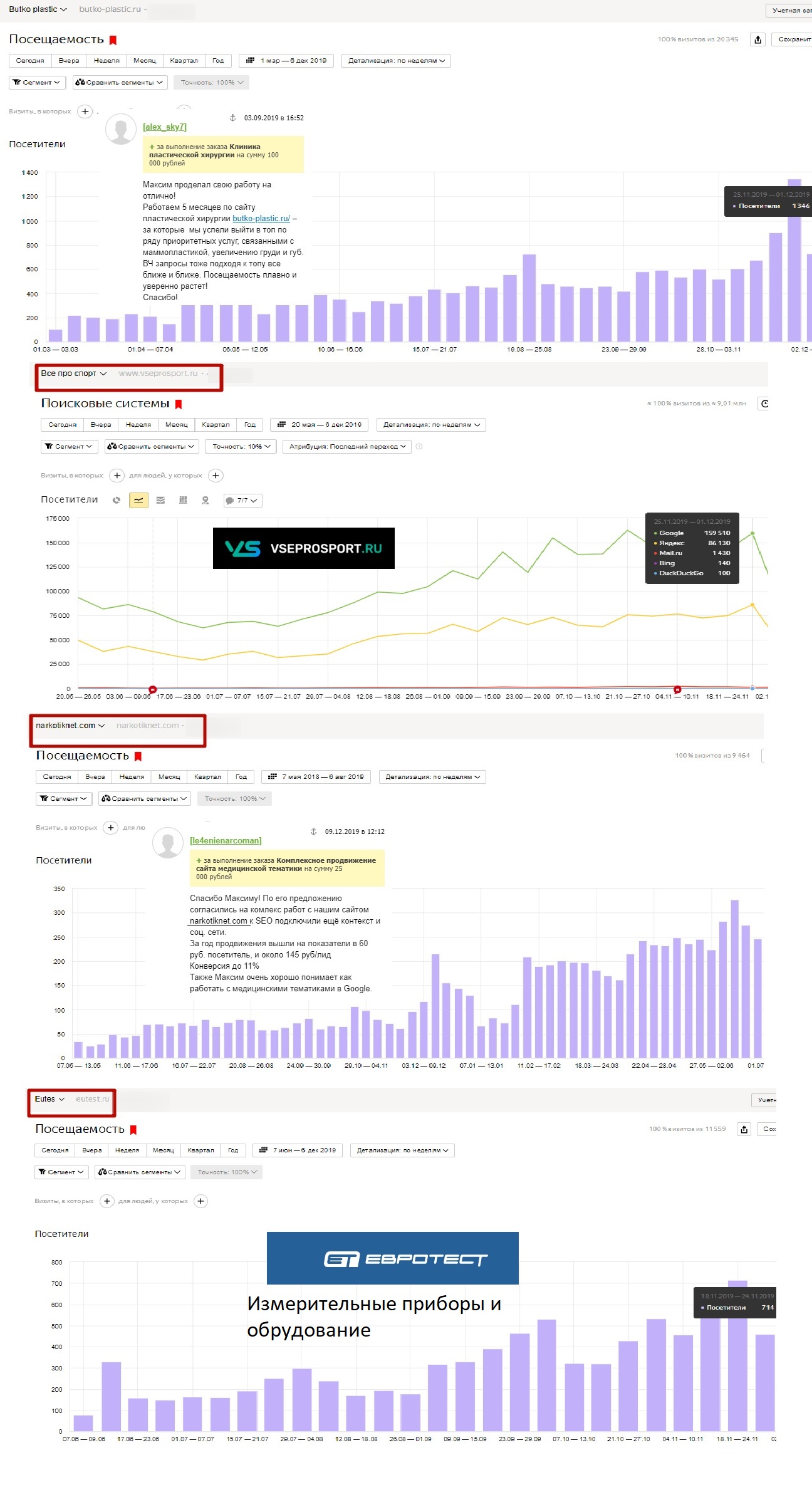Click bookmark icon in narkotiknet.com report
This screenshot has width=812, height=1507.
(x=138, y=756)
